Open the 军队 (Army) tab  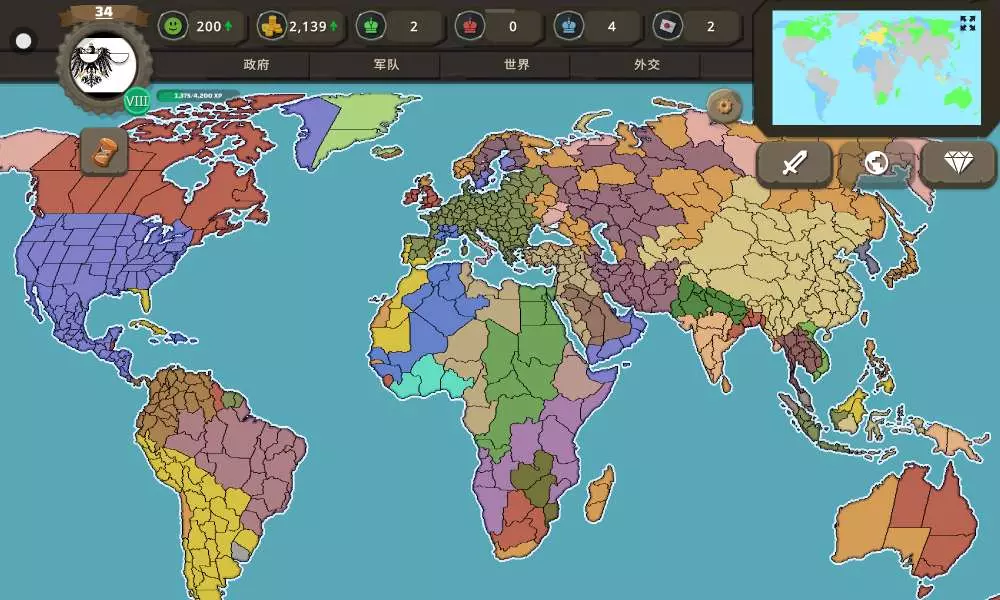386,65
